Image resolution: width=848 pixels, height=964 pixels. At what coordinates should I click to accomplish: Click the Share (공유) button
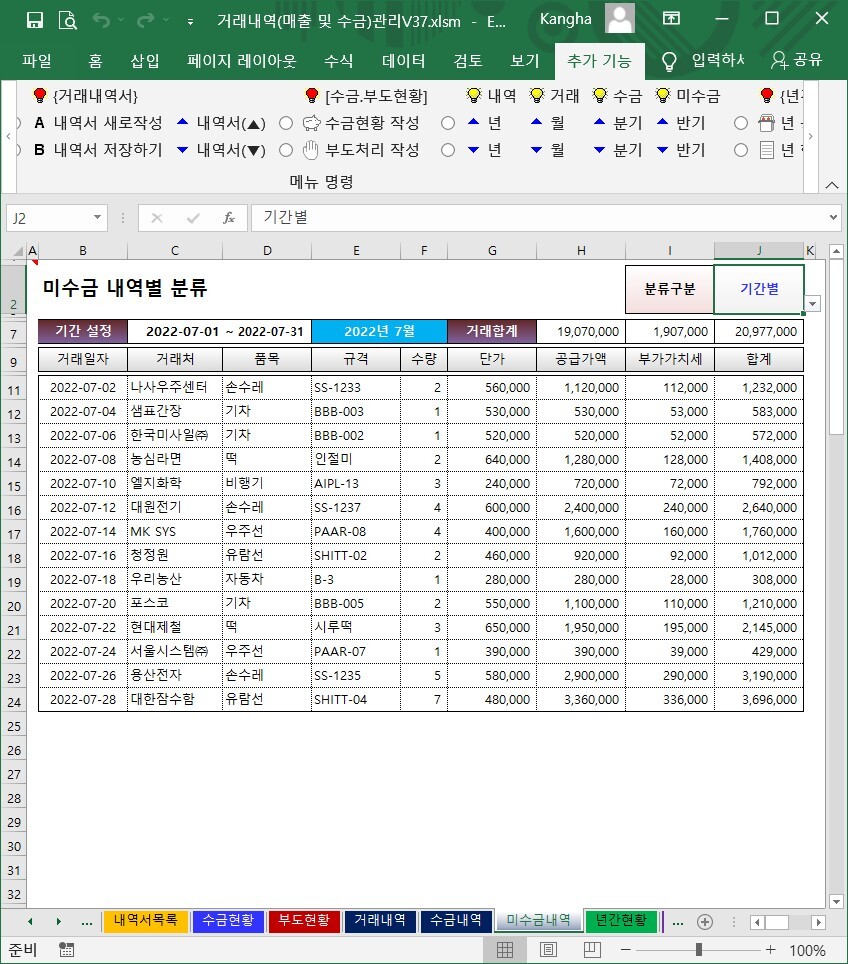(796, 60)
